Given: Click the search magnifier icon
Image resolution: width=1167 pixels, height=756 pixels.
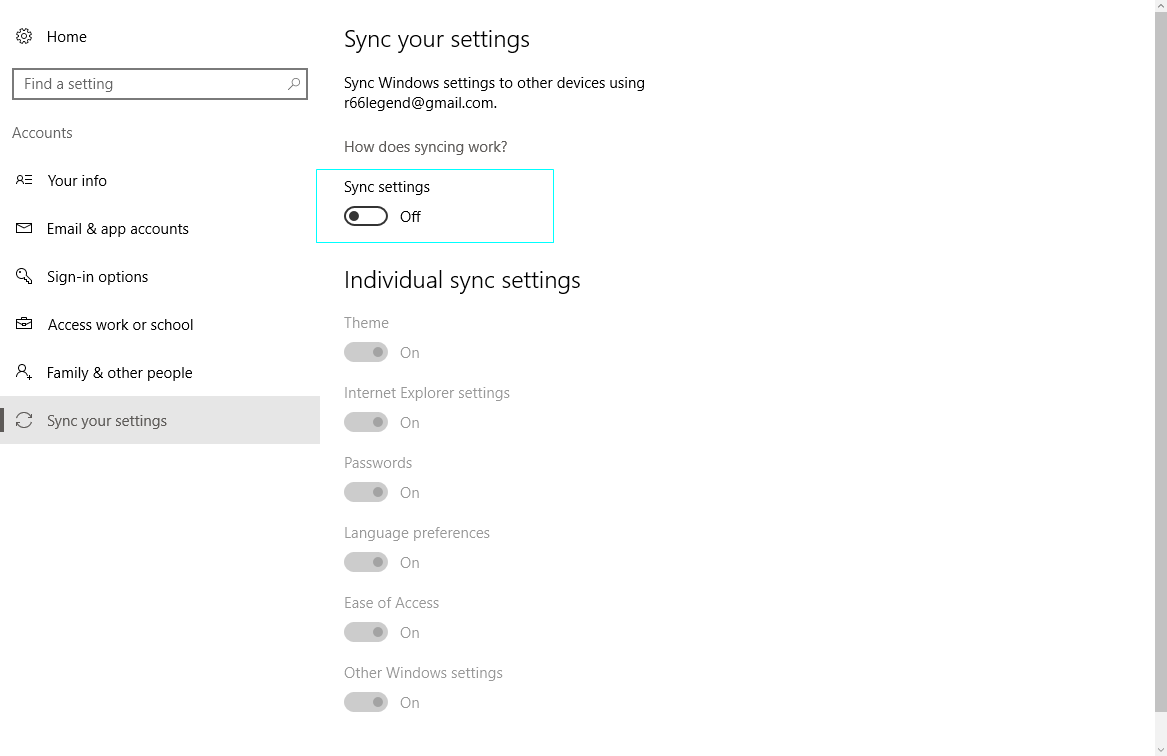Looking at the screenshot, I should click(294, 83).
